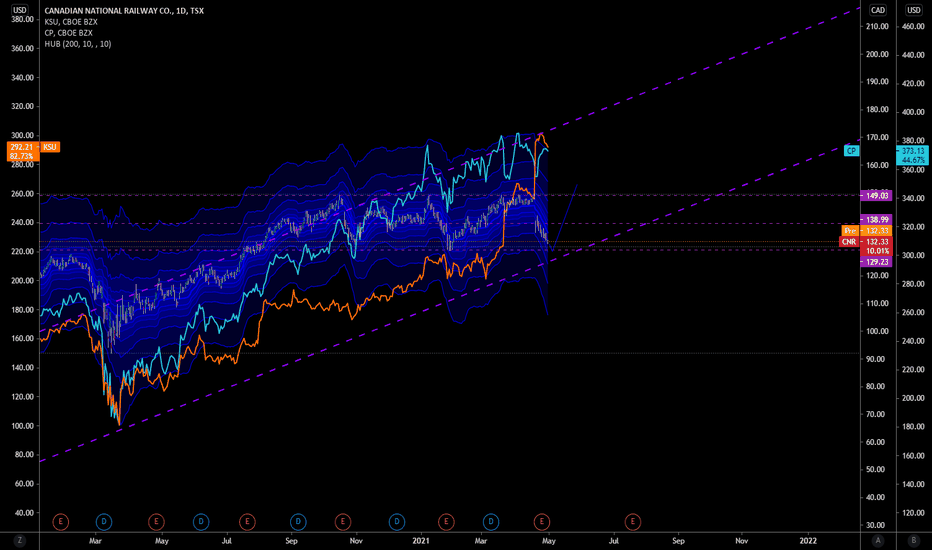The width and height of the screenshot is (932, 550).
Task: Click the 460.00 value on the right USD scale
Action: tap(912, 27)
